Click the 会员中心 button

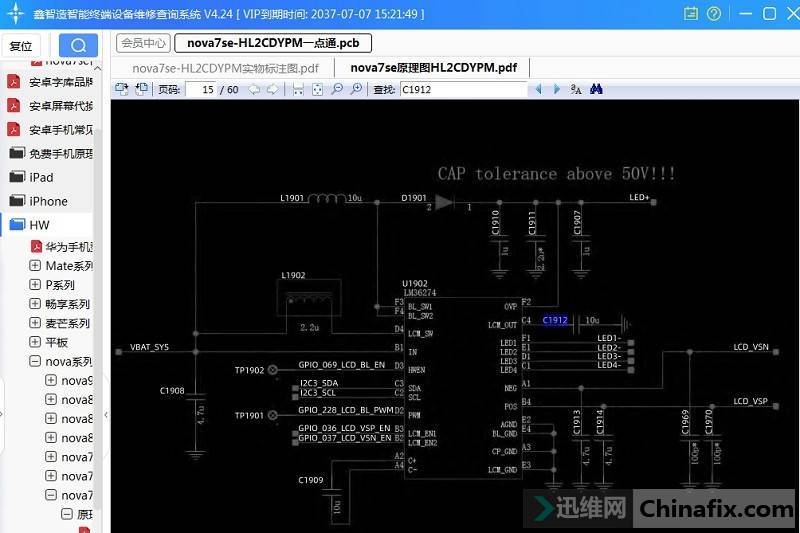[143, 44]
